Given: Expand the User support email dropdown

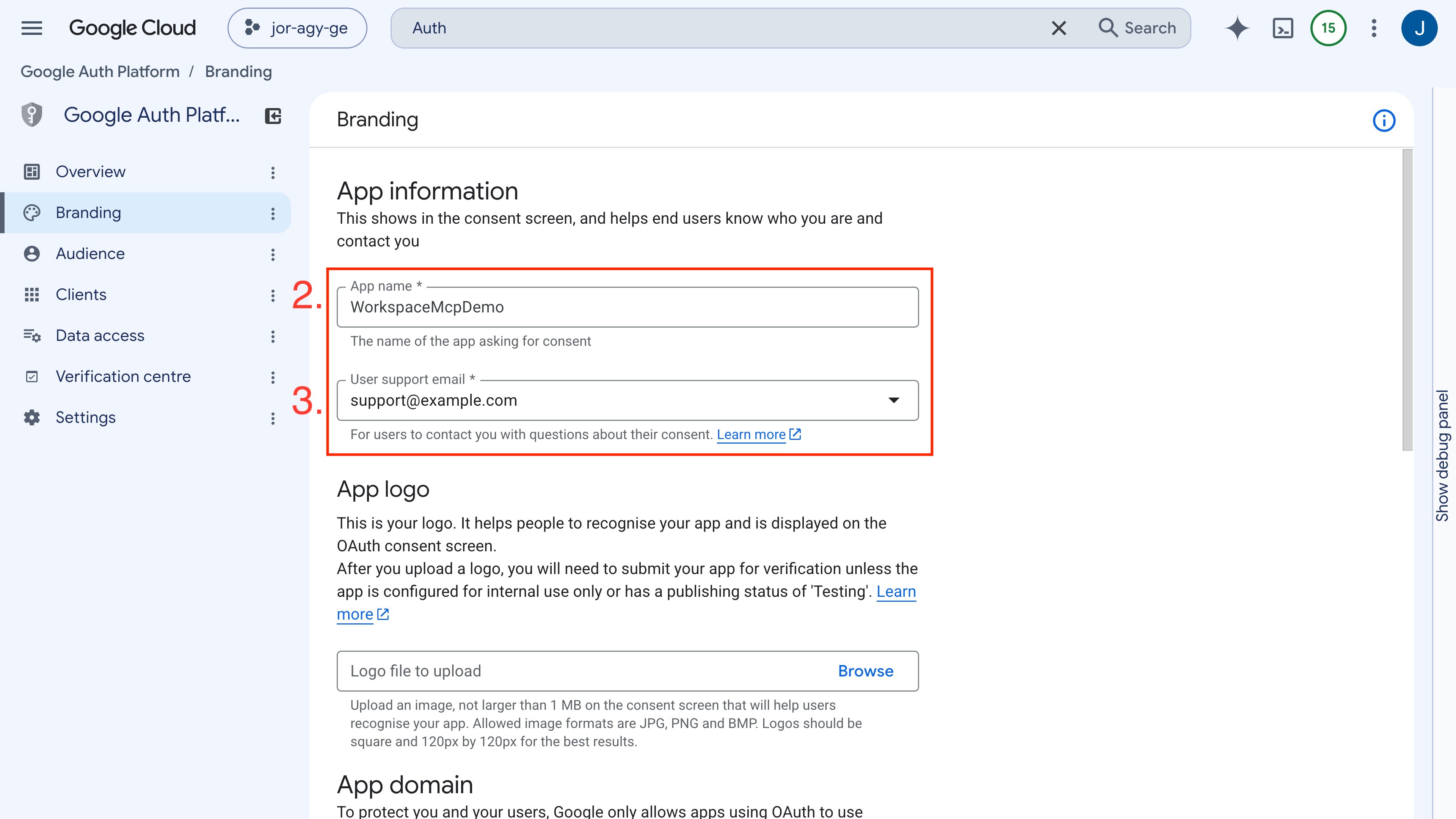Looking at the screenshot, I should (628, 400).
